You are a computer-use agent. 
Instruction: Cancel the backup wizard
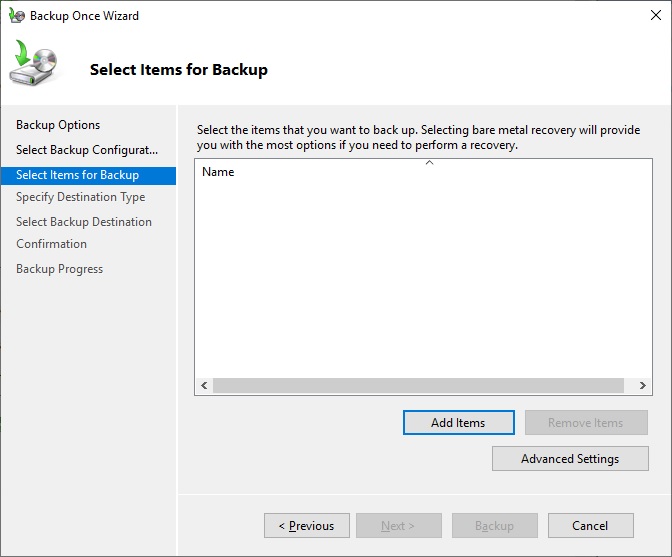[x=590, y=526]
